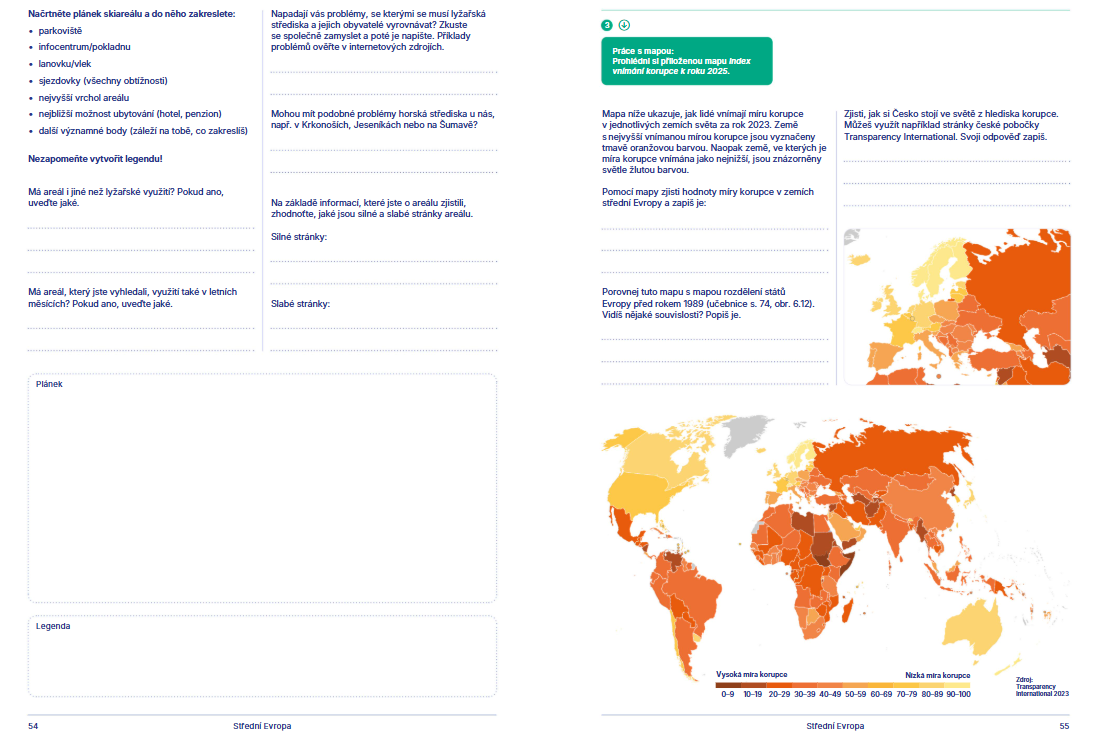The height and width of the screenshot is (754, 1096).
Task: Click gray Greenland on the world map
Action: [x=748, y=432]
